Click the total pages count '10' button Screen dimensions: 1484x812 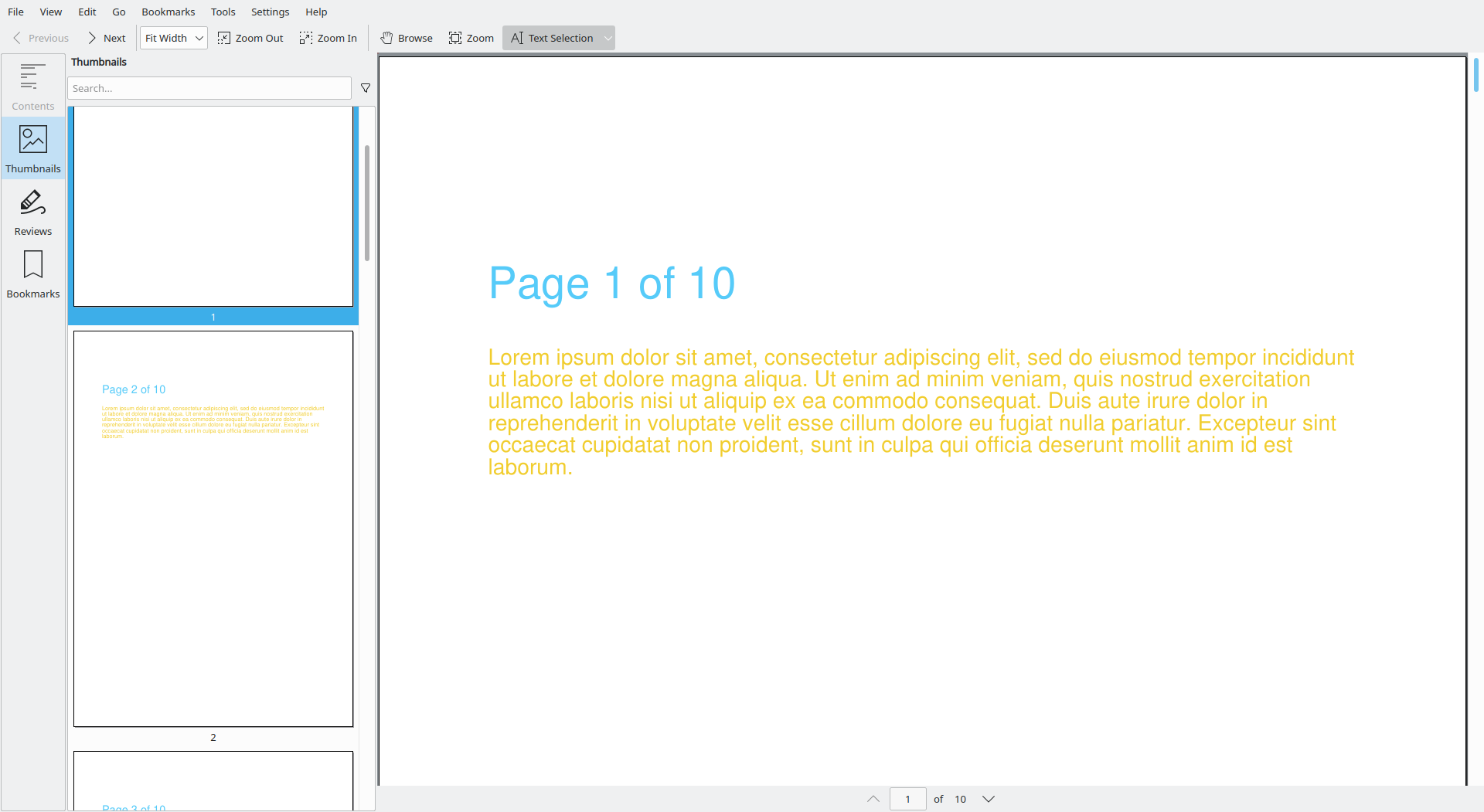pos(961,799)
